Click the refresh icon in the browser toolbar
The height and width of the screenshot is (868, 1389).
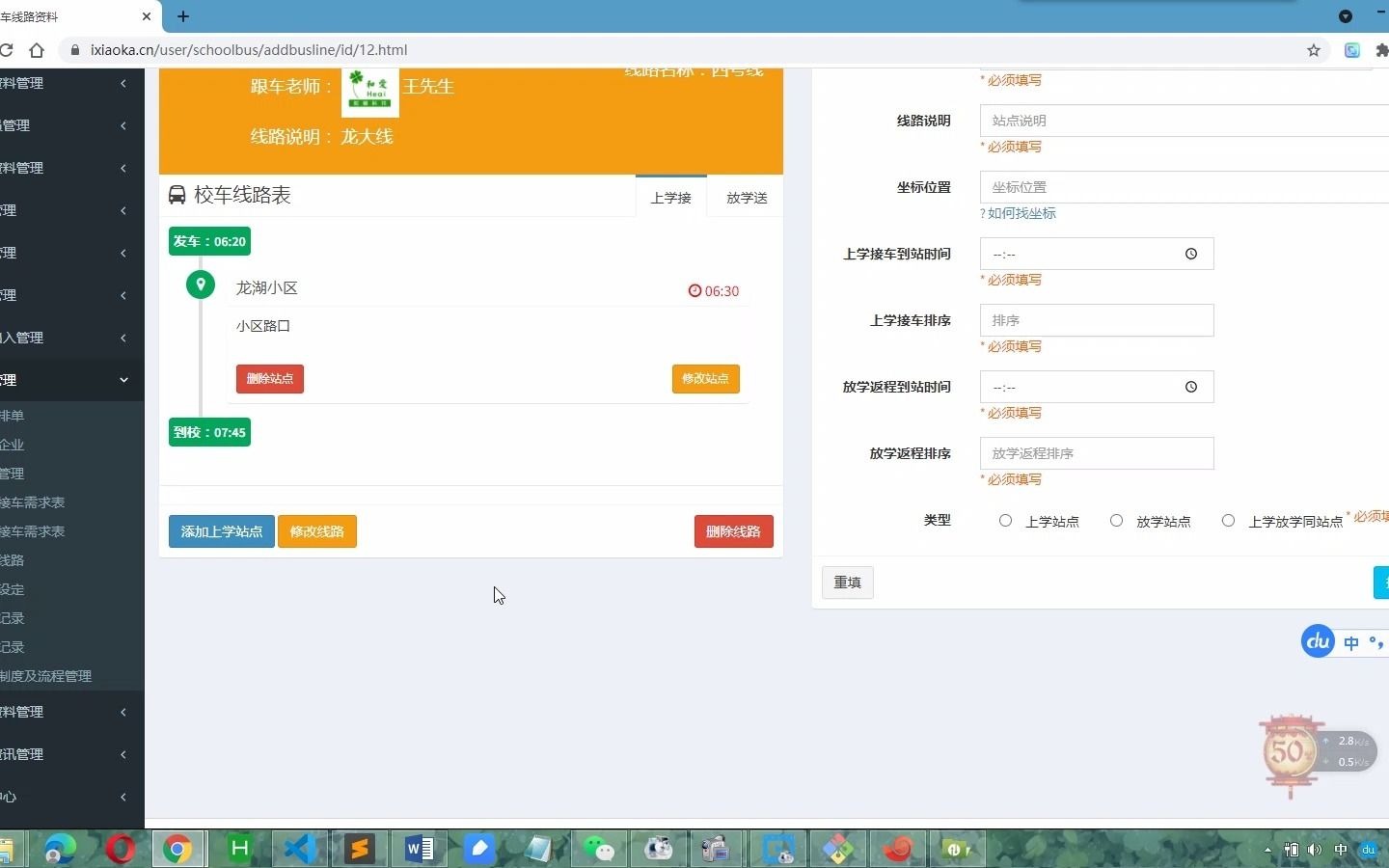pyautogui.click(x=9, y=50)
